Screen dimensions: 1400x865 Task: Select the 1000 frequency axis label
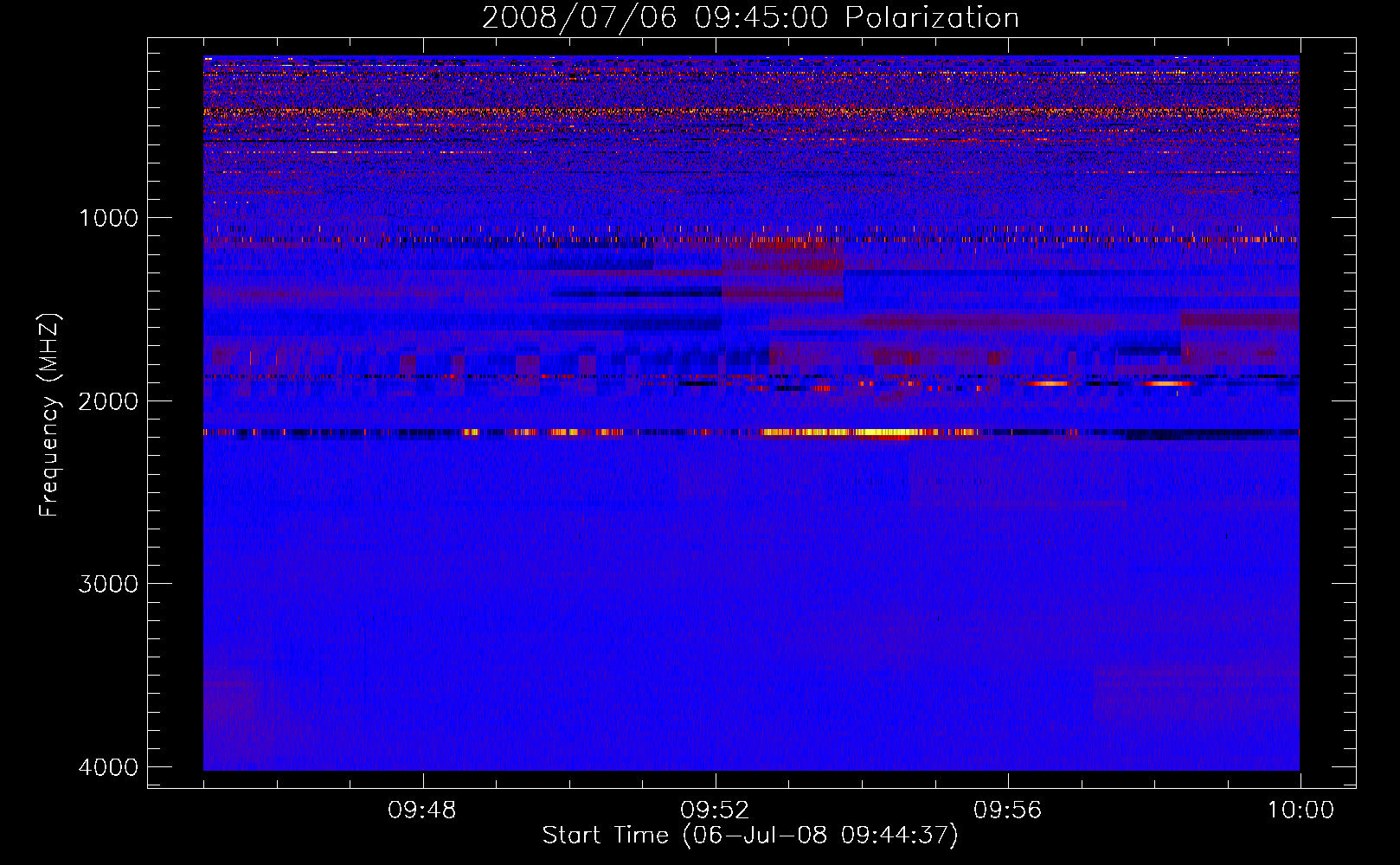(108, 218)
